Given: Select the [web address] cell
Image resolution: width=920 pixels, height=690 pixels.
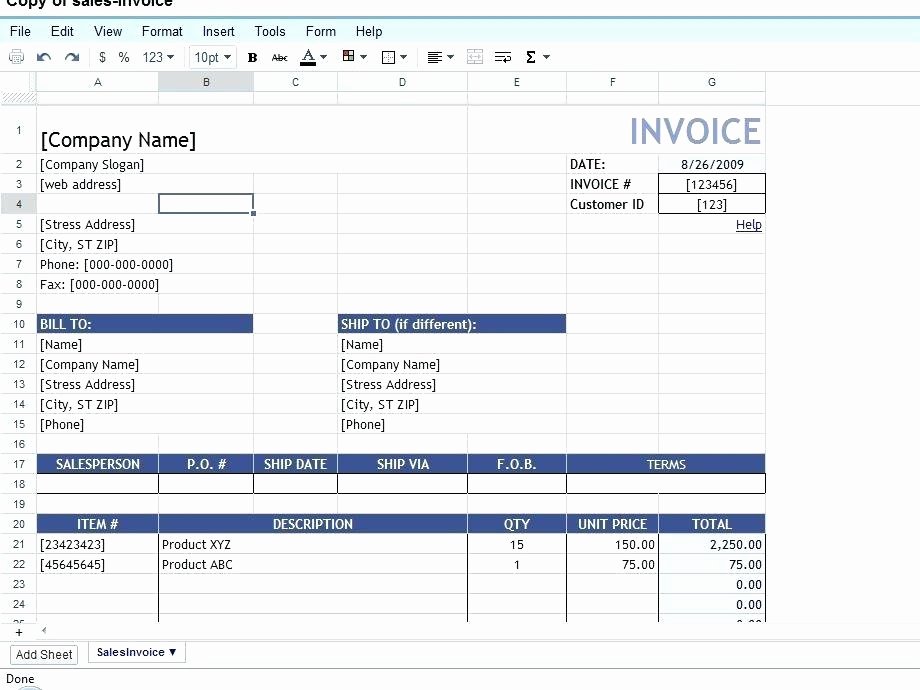Looking at the screenshot, I should (80, 184).
